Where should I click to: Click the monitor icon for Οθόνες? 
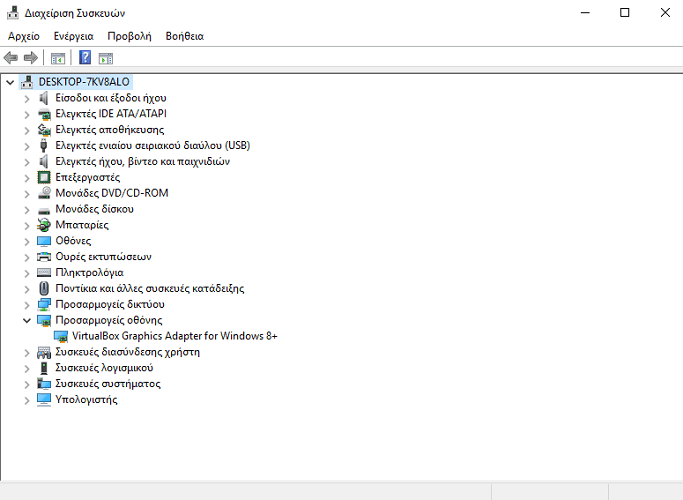44,241
